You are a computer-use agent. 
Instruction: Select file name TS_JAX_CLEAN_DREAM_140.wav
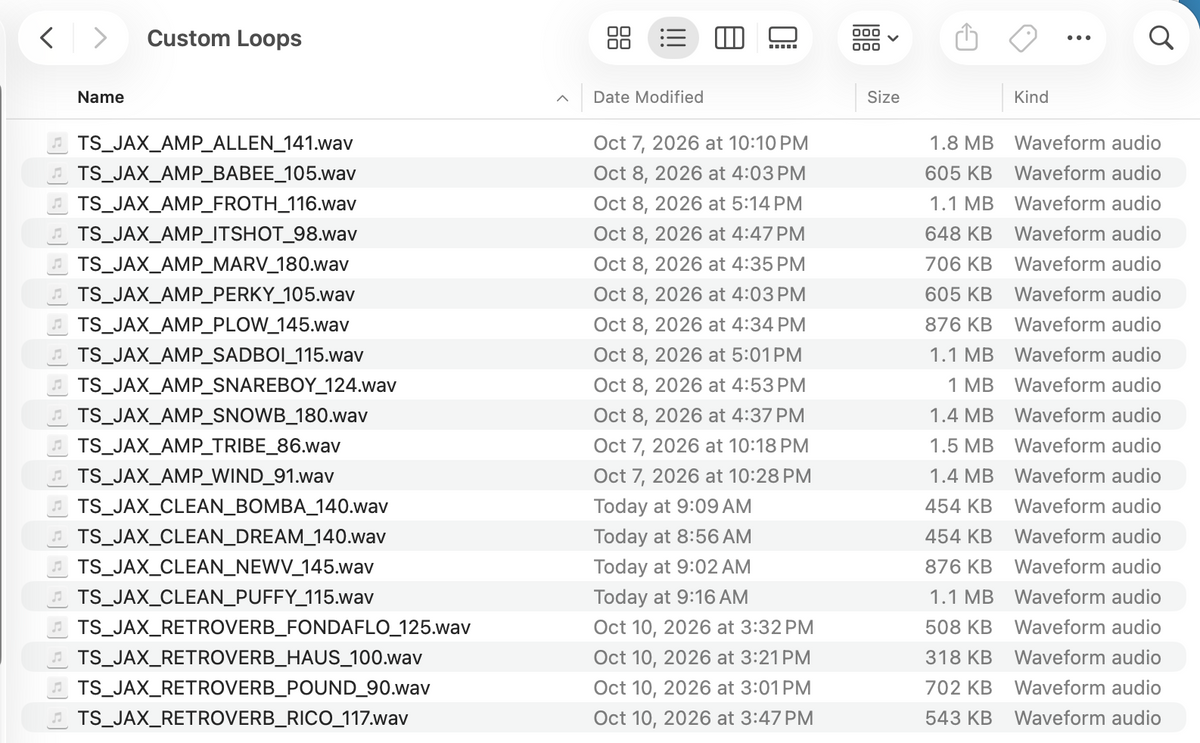tap(231, 536)
